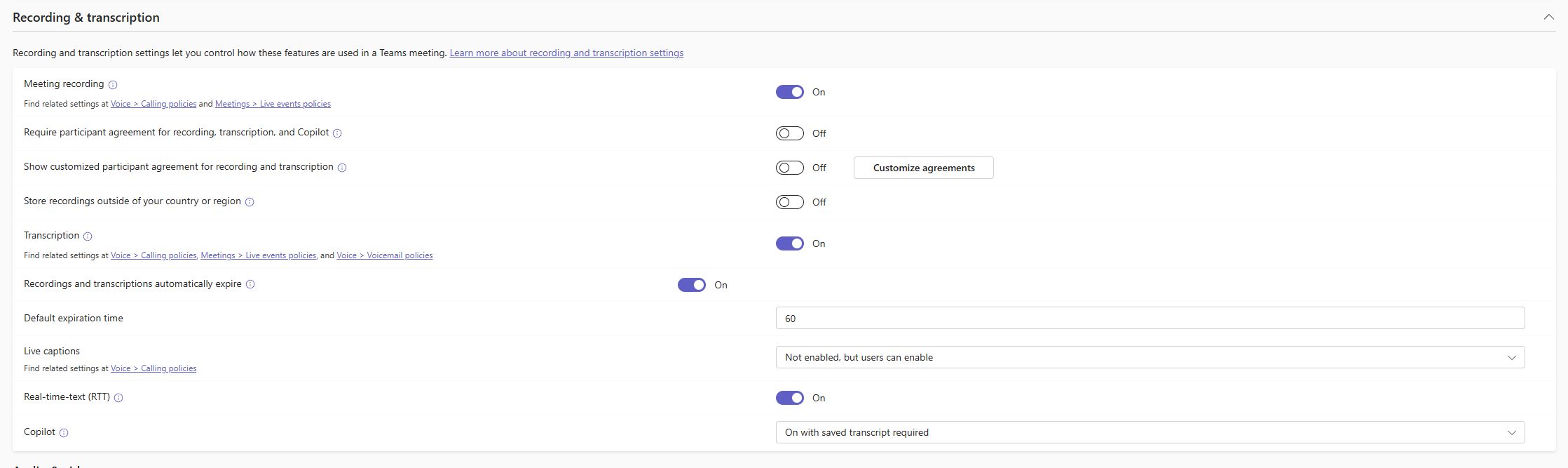Open info icon next to Meeting recording
The image size is (1568, 468).
tap(113, 85)
